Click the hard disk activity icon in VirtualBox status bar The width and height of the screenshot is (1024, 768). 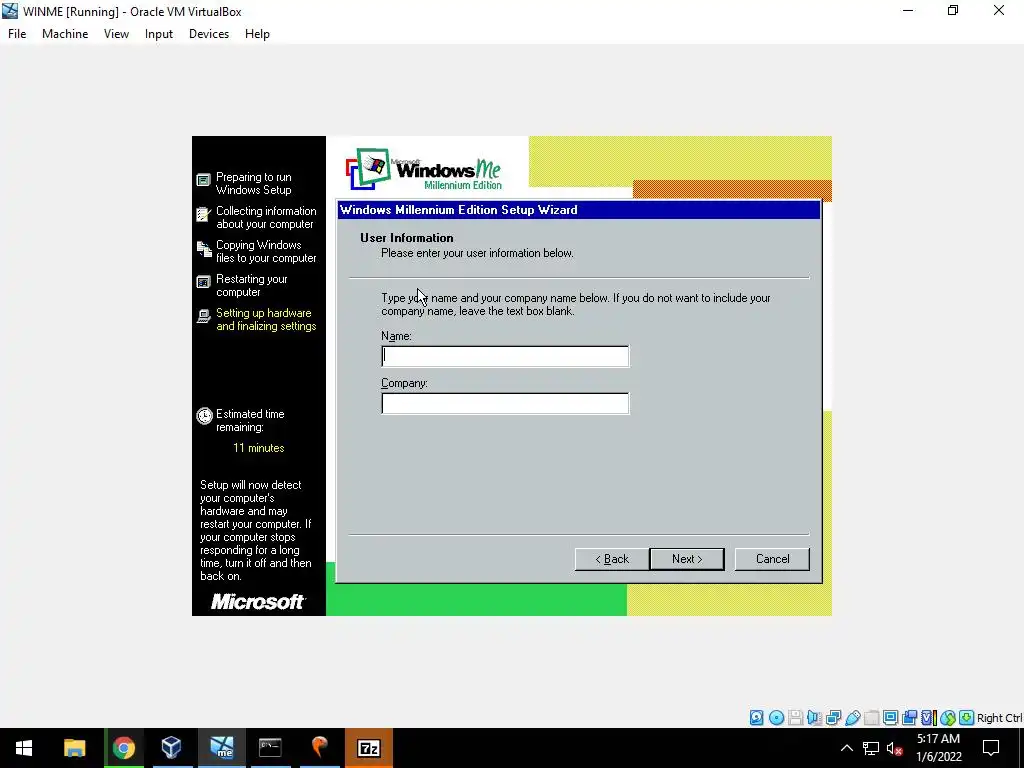[x=756, y=718]
